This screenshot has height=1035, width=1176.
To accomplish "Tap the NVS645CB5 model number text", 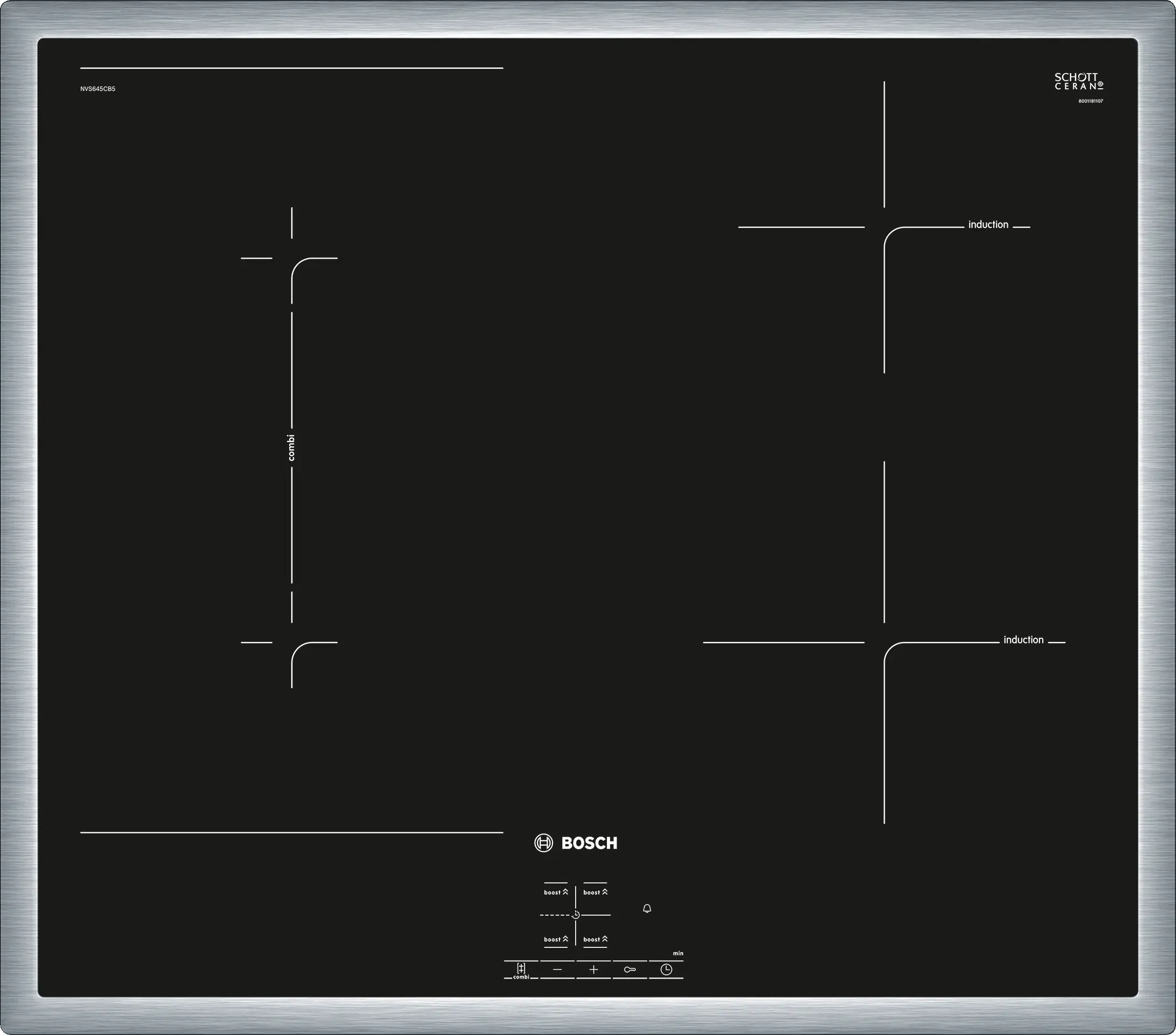I will coord(98,89).
